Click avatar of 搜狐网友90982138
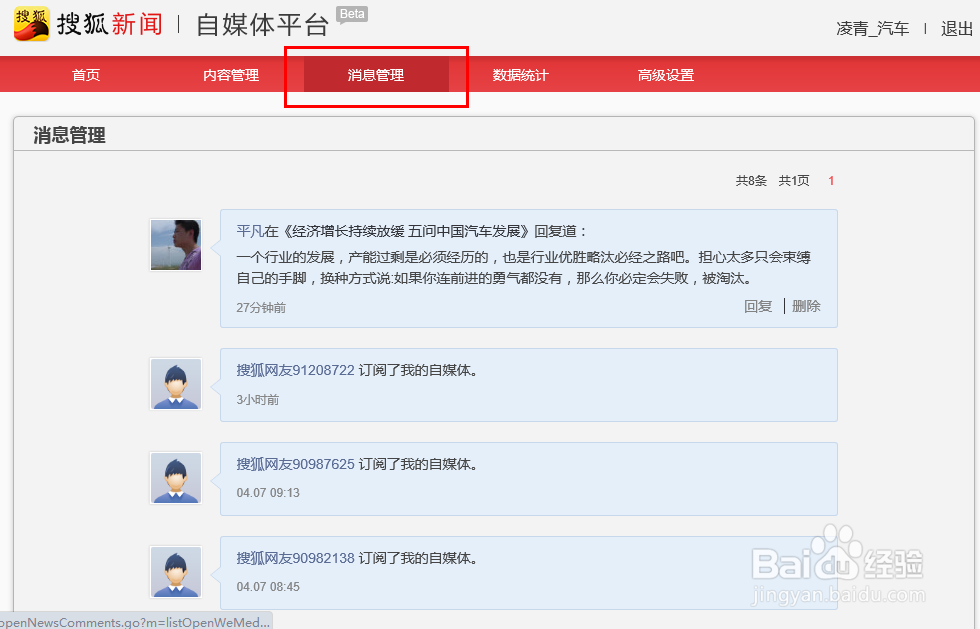Image resolution: width=980 pixels, height=629 pixels. pos(175,571)
